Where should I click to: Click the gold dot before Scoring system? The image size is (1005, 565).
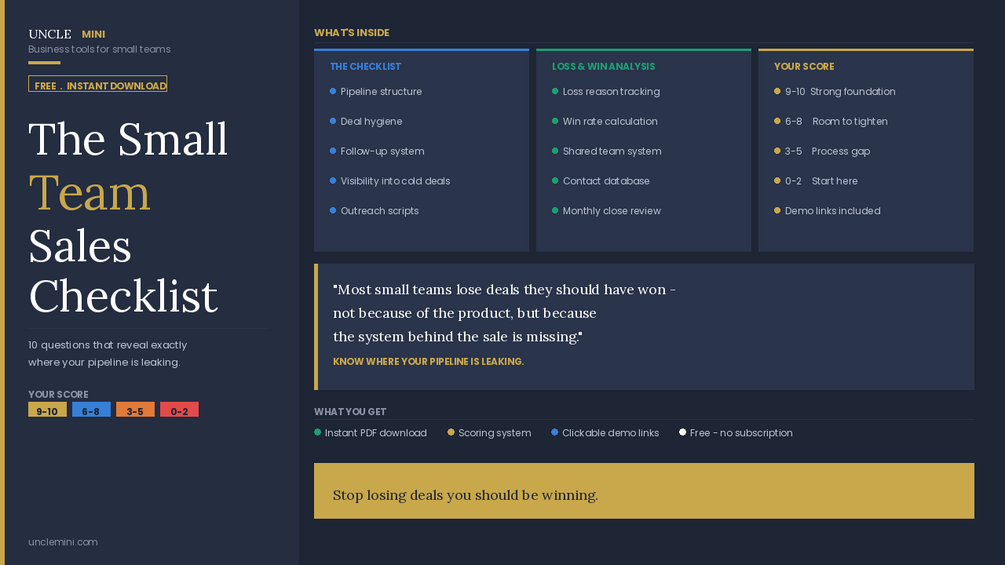point(451,432)
